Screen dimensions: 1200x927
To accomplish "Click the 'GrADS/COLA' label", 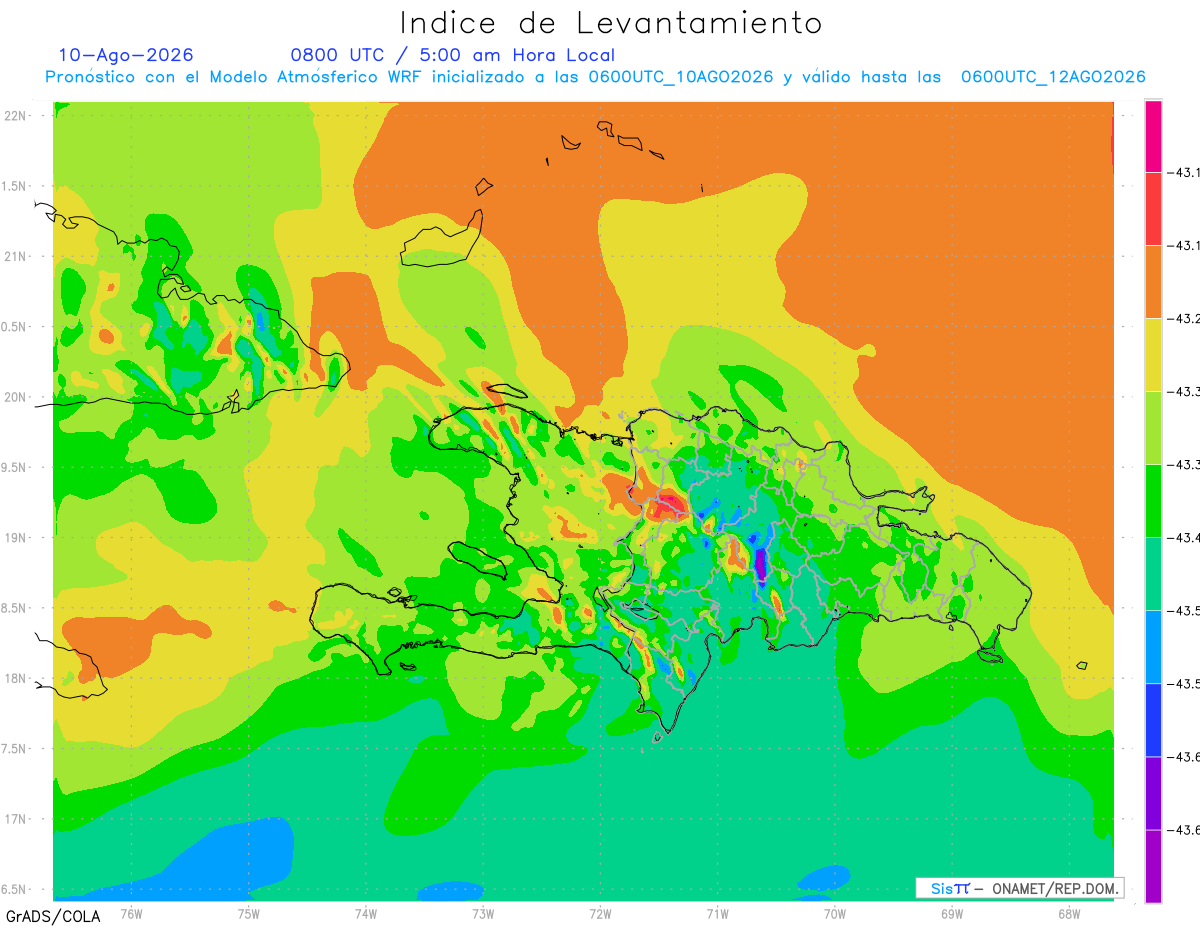I will pyautogui.click(x=53, y=916).
